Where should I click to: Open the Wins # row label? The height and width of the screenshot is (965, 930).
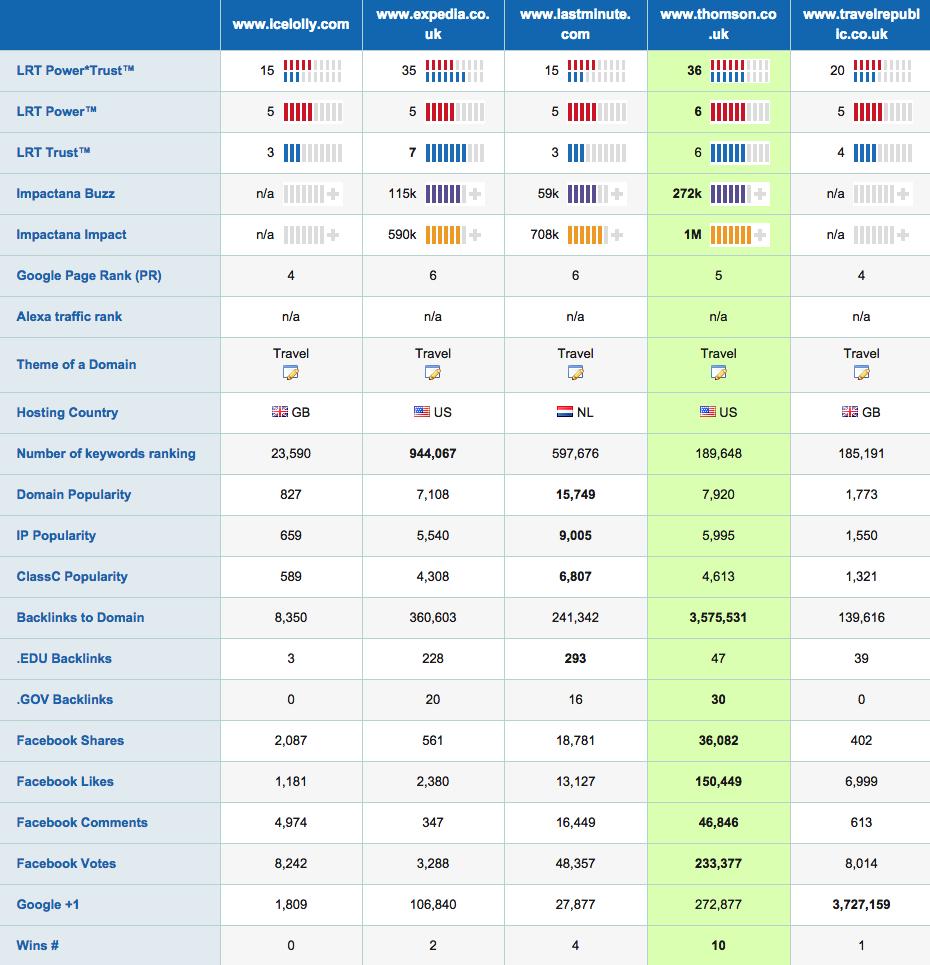click(37, 945)
